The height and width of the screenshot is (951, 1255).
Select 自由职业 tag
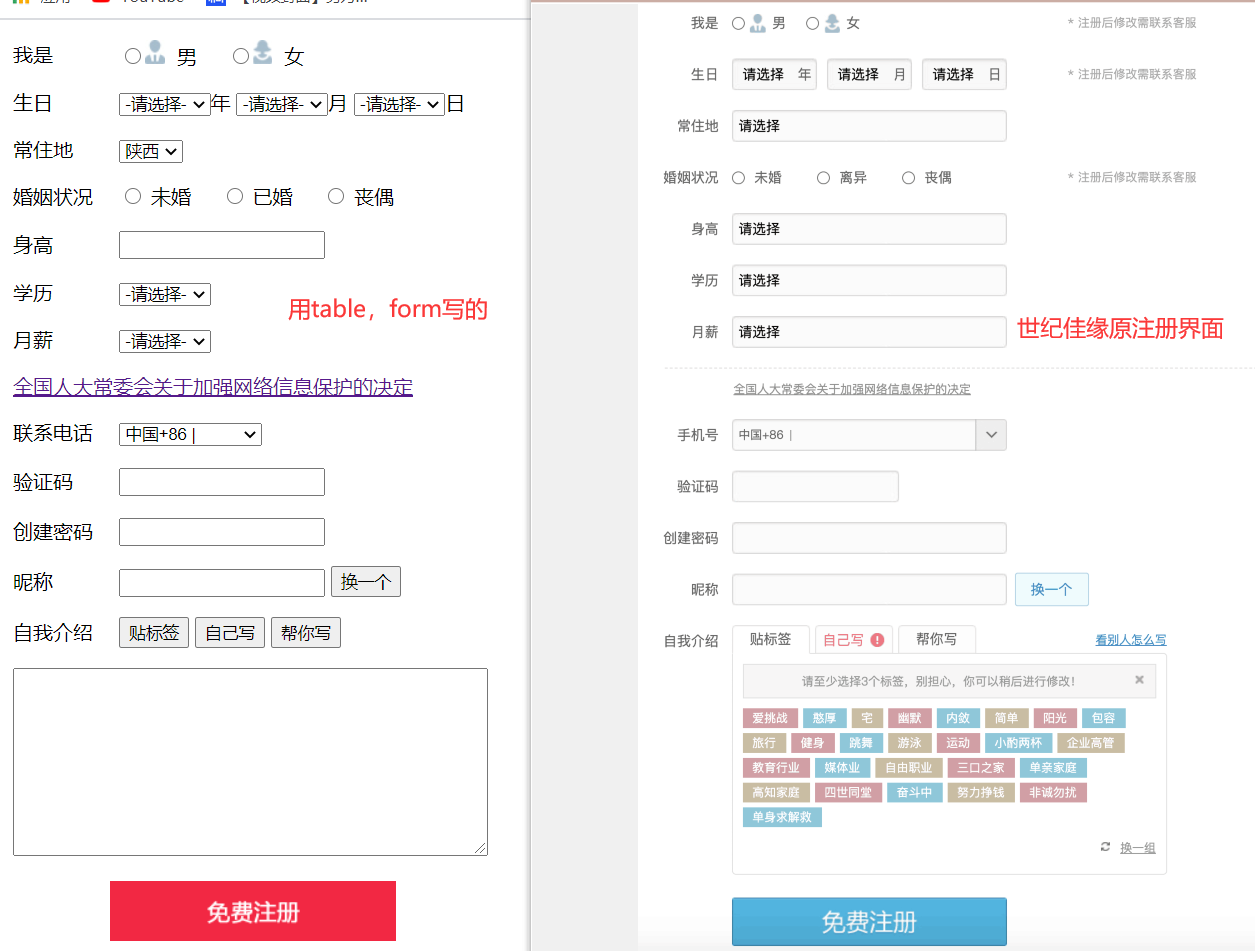pos(908,768)
